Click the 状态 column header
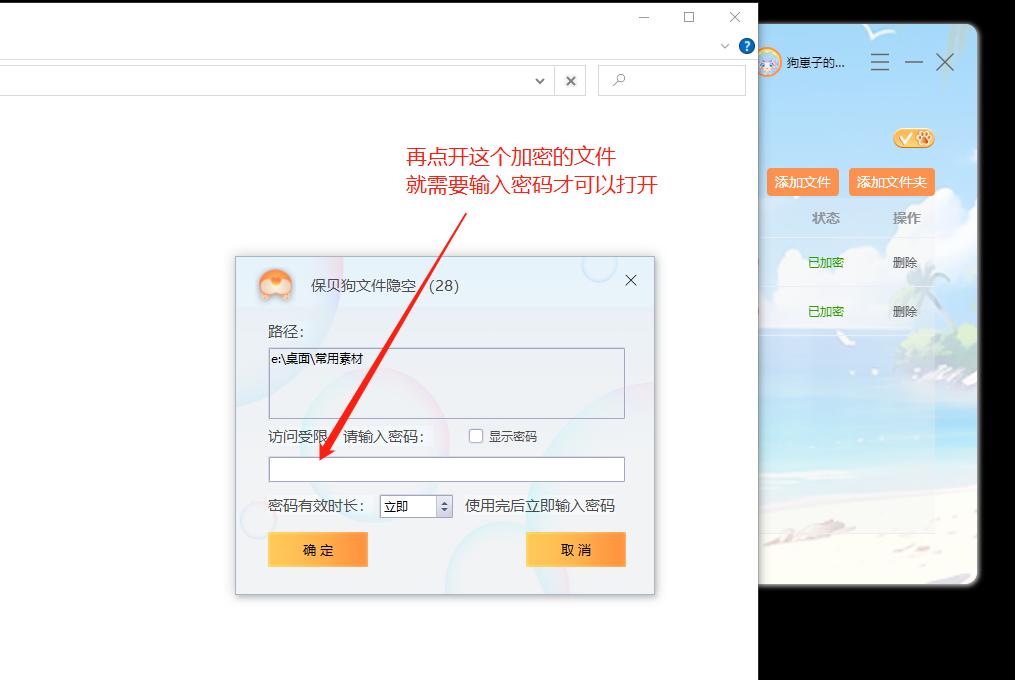The width and height of the screenshot is (1015, 680). (826, 217)
